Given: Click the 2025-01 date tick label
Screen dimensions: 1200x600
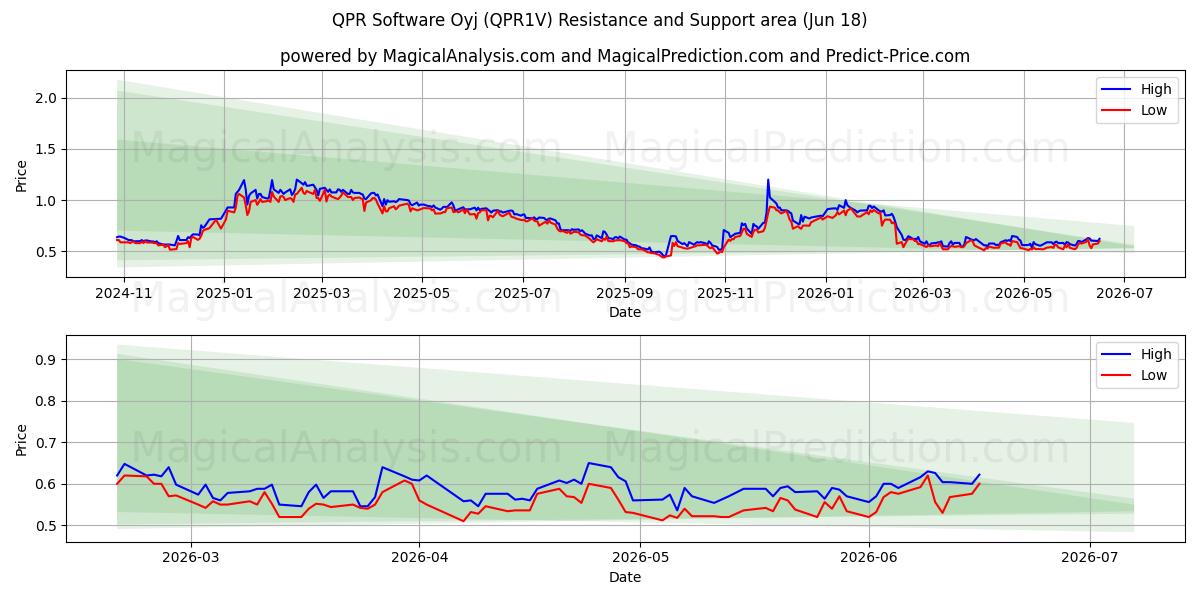Looking at the screenshot, I should 224,294.
